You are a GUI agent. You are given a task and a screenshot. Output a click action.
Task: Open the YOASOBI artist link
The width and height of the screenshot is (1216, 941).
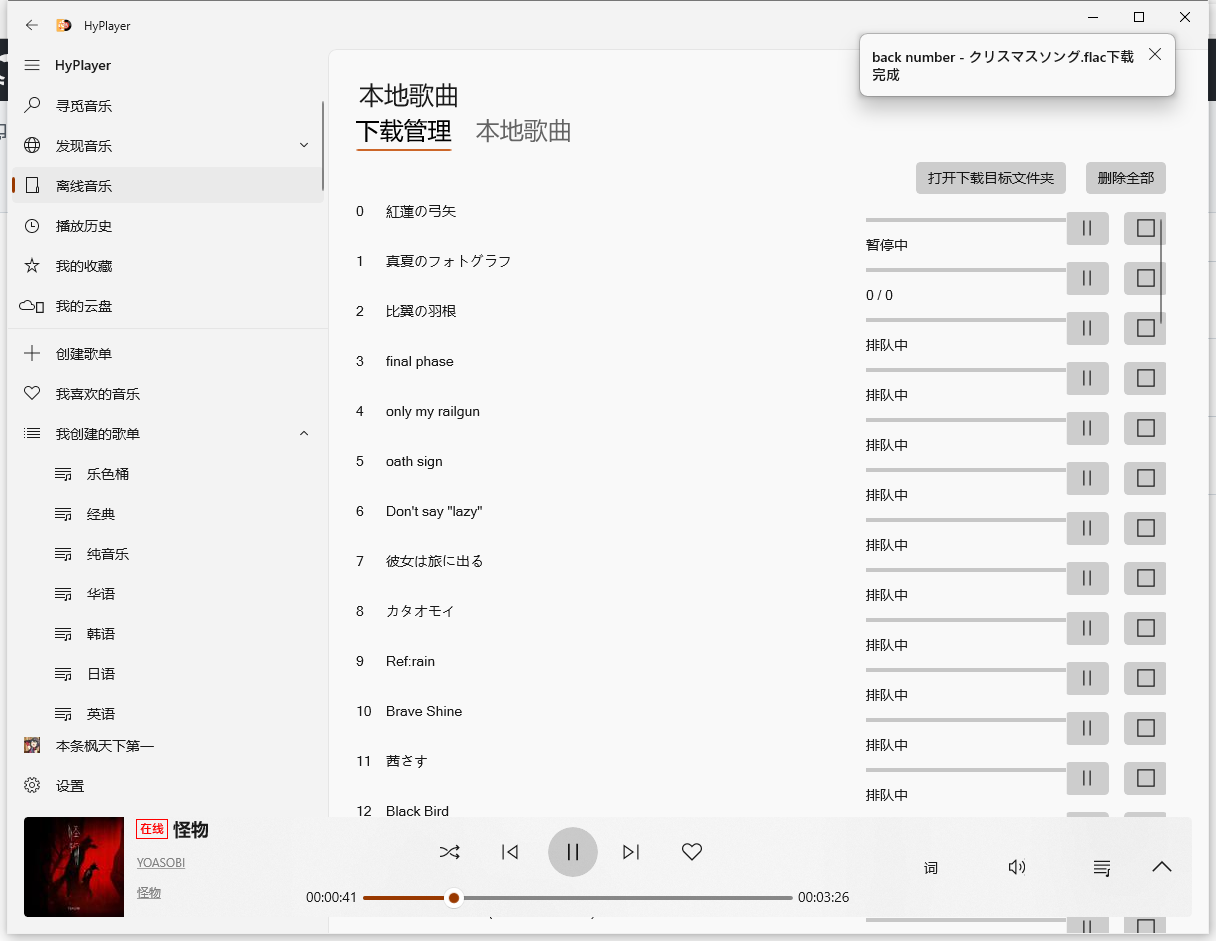pos(160,861)
